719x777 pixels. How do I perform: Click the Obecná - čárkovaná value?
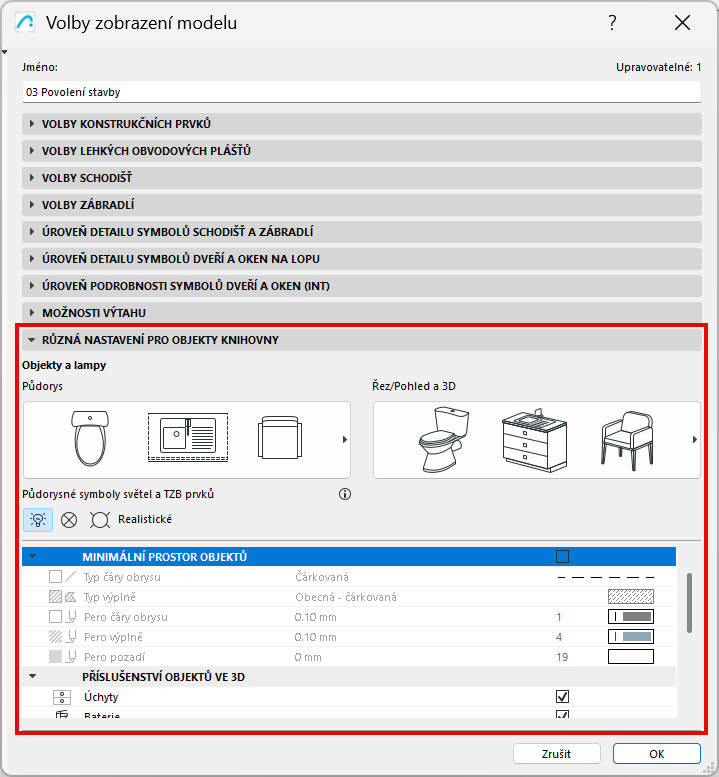click(346, 597)
